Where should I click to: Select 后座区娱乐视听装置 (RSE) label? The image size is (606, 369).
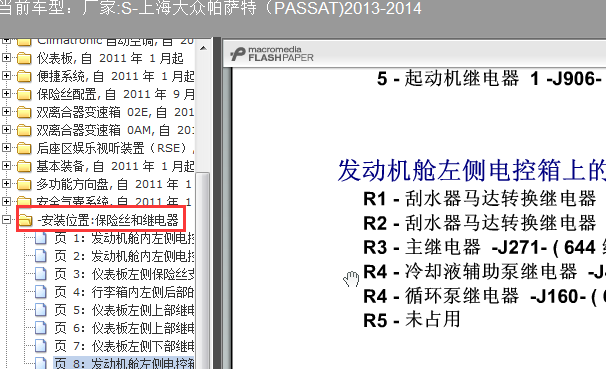(x=115, y=148)
